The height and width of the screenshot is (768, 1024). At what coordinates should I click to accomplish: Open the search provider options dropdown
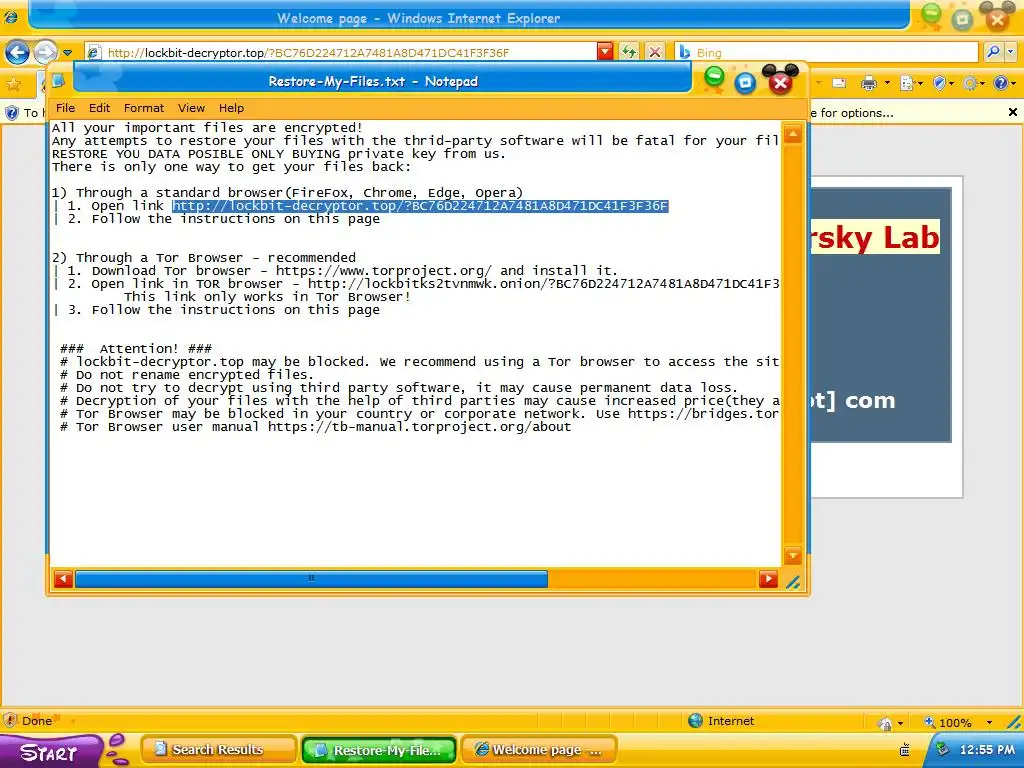(1011, 52)
